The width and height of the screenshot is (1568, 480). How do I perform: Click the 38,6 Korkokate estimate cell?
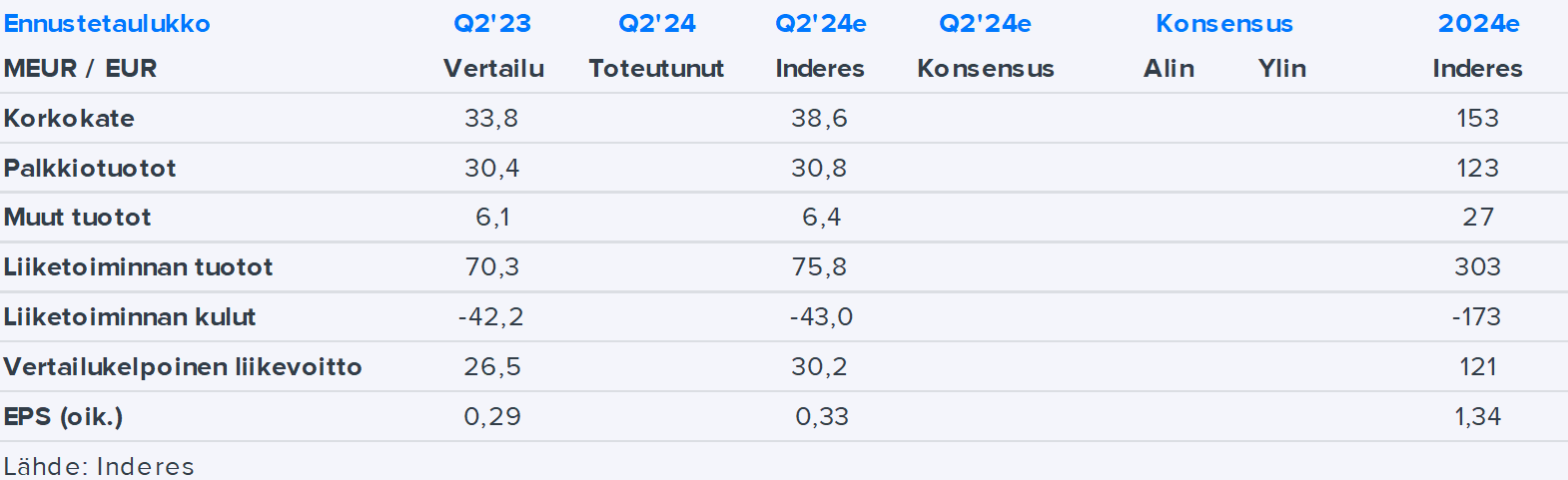819,118
